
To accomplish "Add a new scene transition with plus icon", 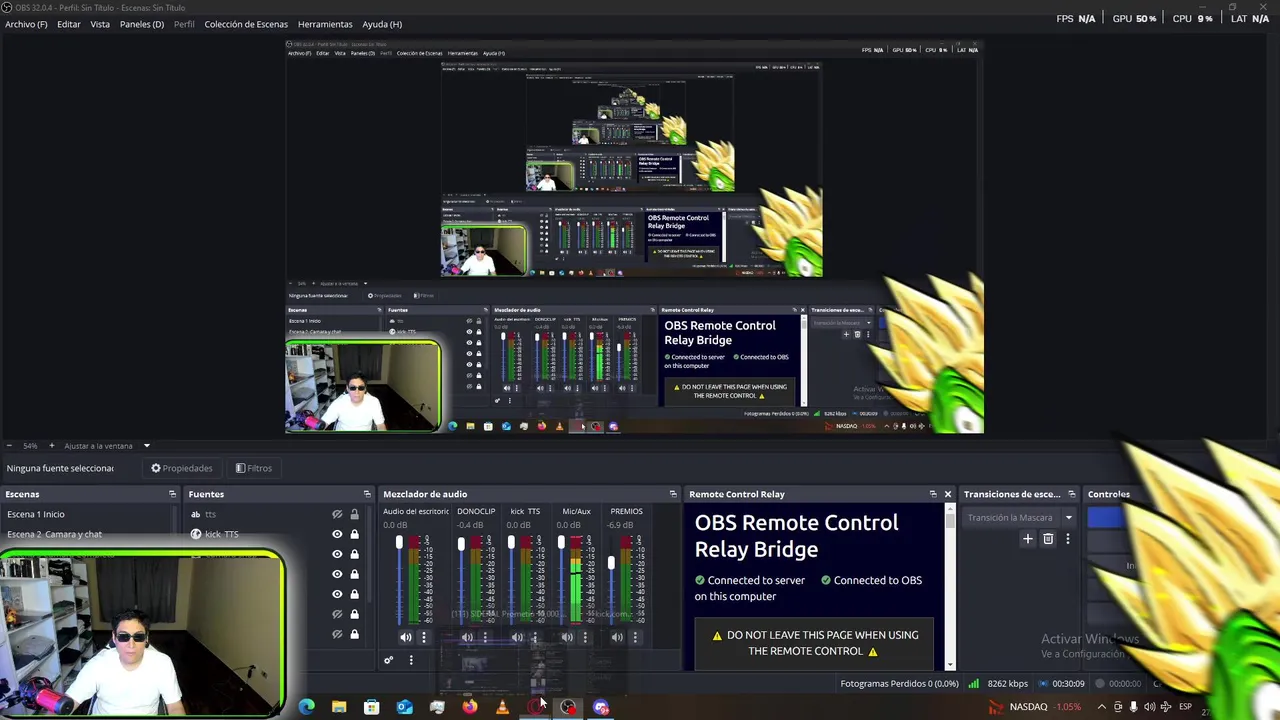I will point(1027,539).
